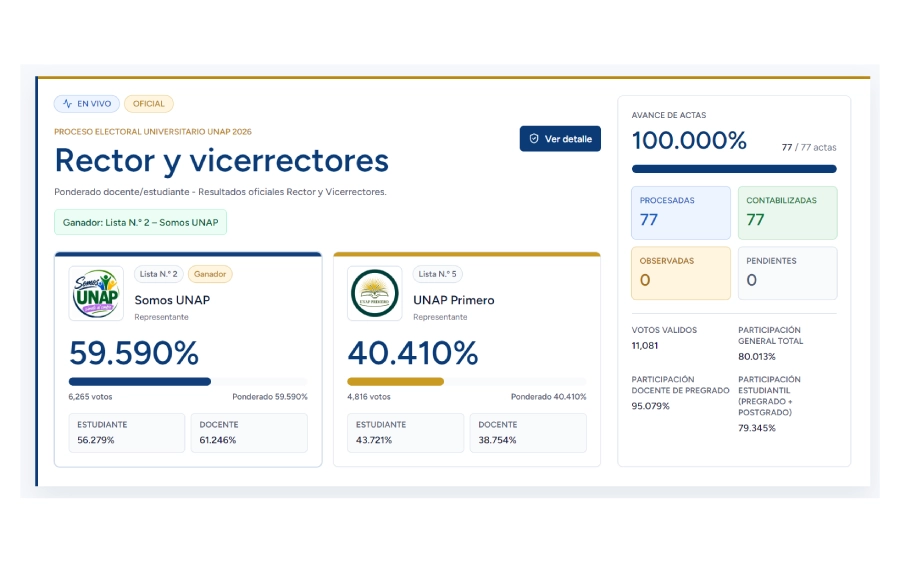Click the participación estudiantil 79.345% value
The image size is (900, 563).
pyautogui.click(x=757, y=428)
